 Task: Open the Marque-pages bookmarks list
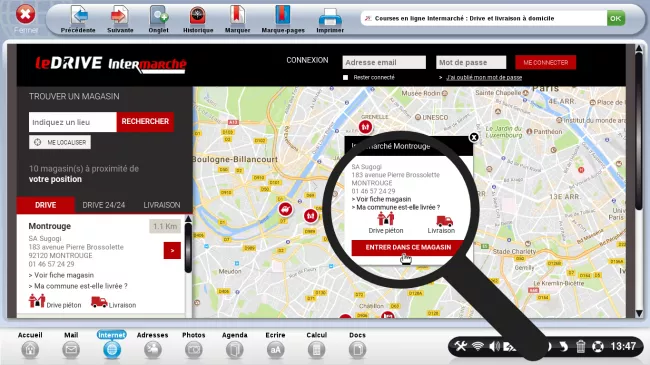click(x=283, y=16)
